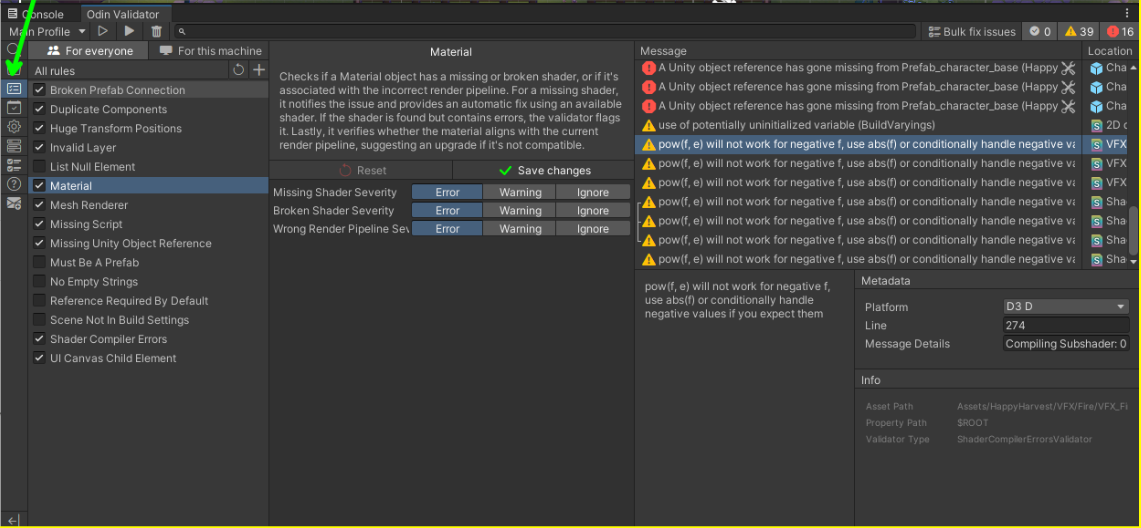1141x528 pixels.
Task: Toggle the error count filter showing 16
Action: click(x=1119, y=32)
